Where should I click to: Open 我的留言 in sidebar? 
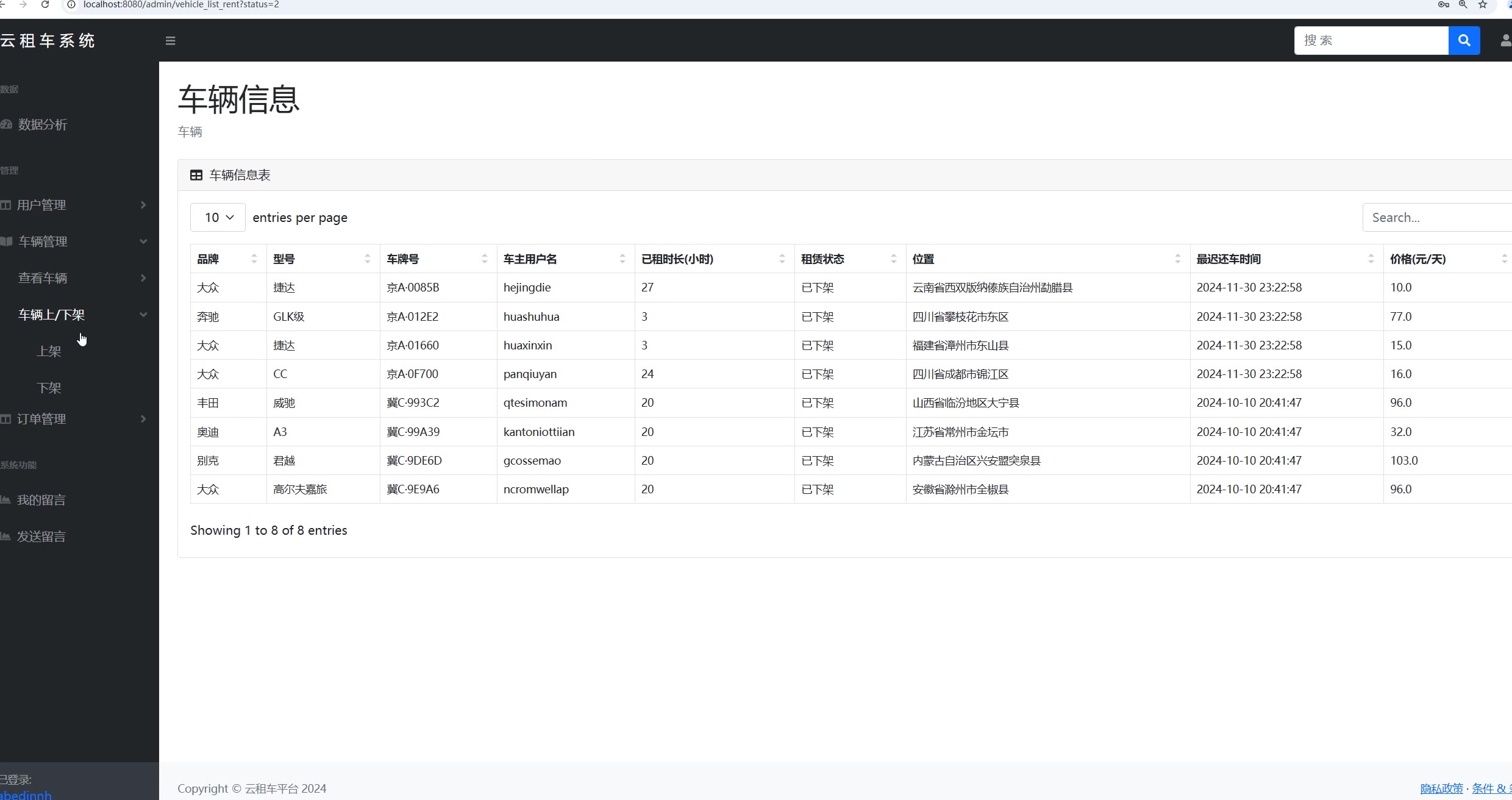pos(41,500)
